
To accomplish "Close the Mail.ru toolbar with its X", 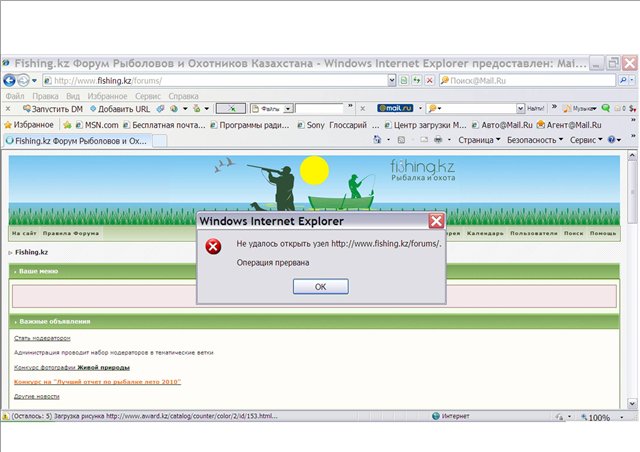I will pos(362,109).
